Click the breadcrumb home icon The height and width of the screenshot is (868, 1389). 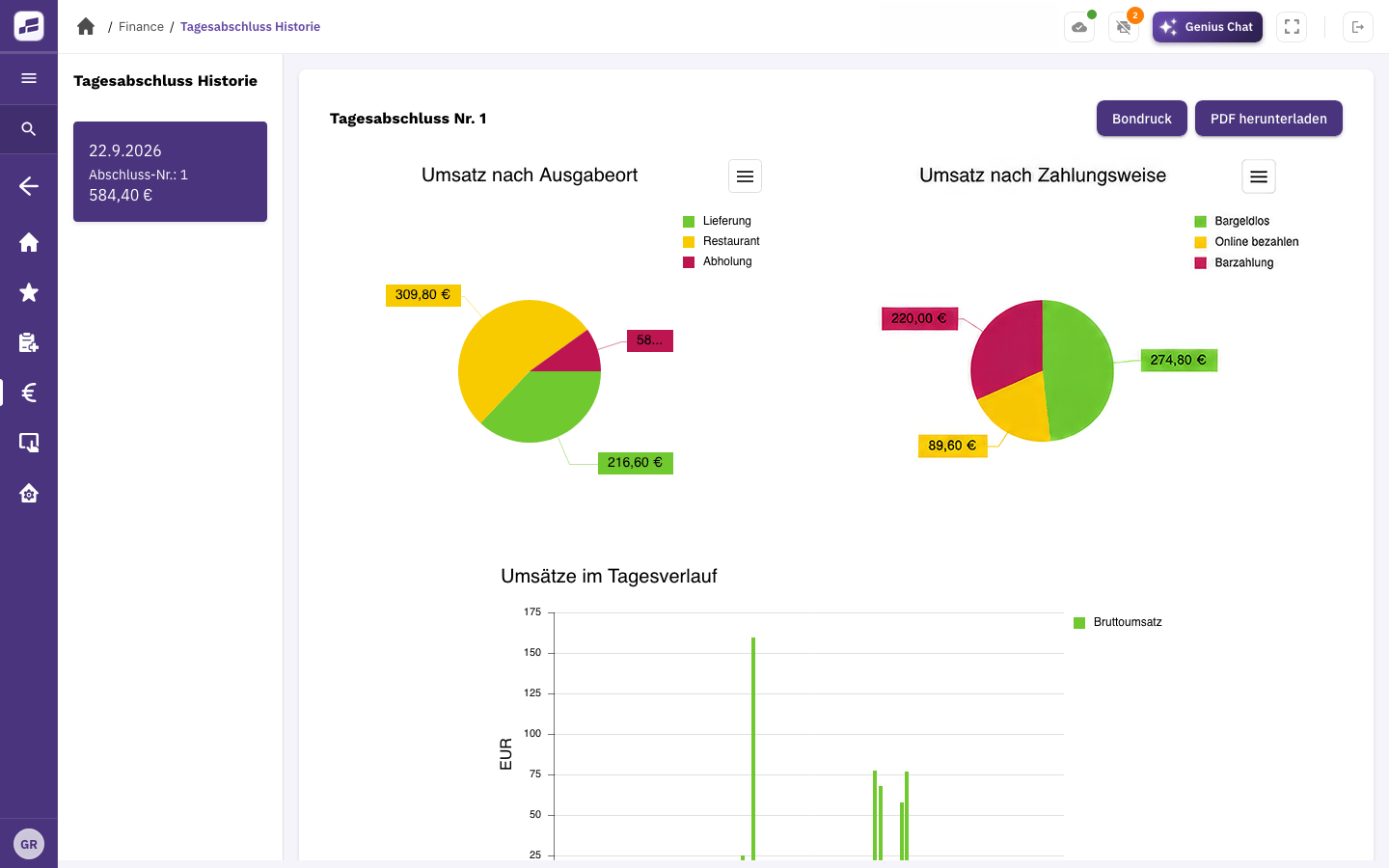point(86,26)
